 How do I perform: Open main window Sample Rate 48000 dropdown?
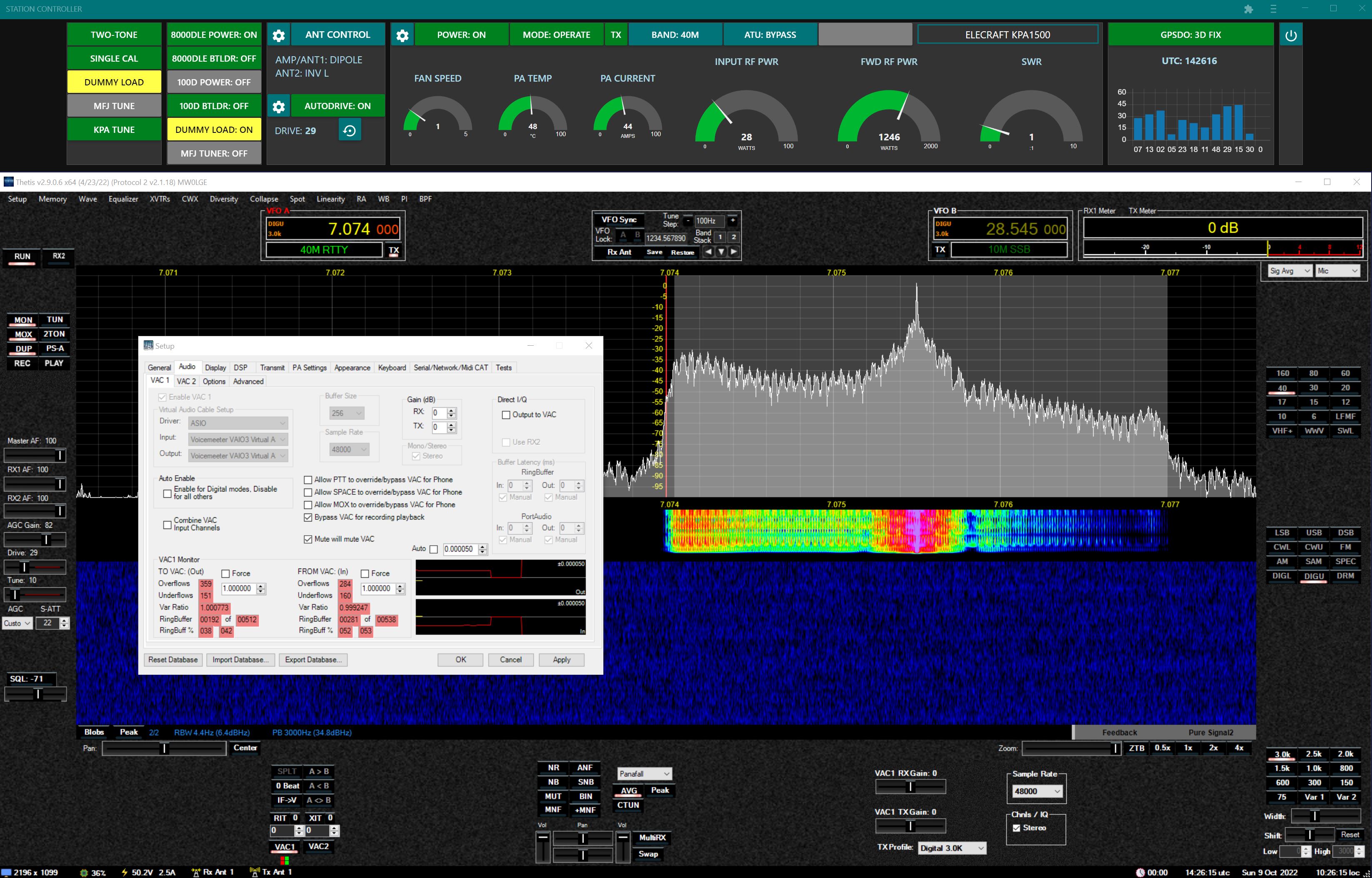[1037, 791]
